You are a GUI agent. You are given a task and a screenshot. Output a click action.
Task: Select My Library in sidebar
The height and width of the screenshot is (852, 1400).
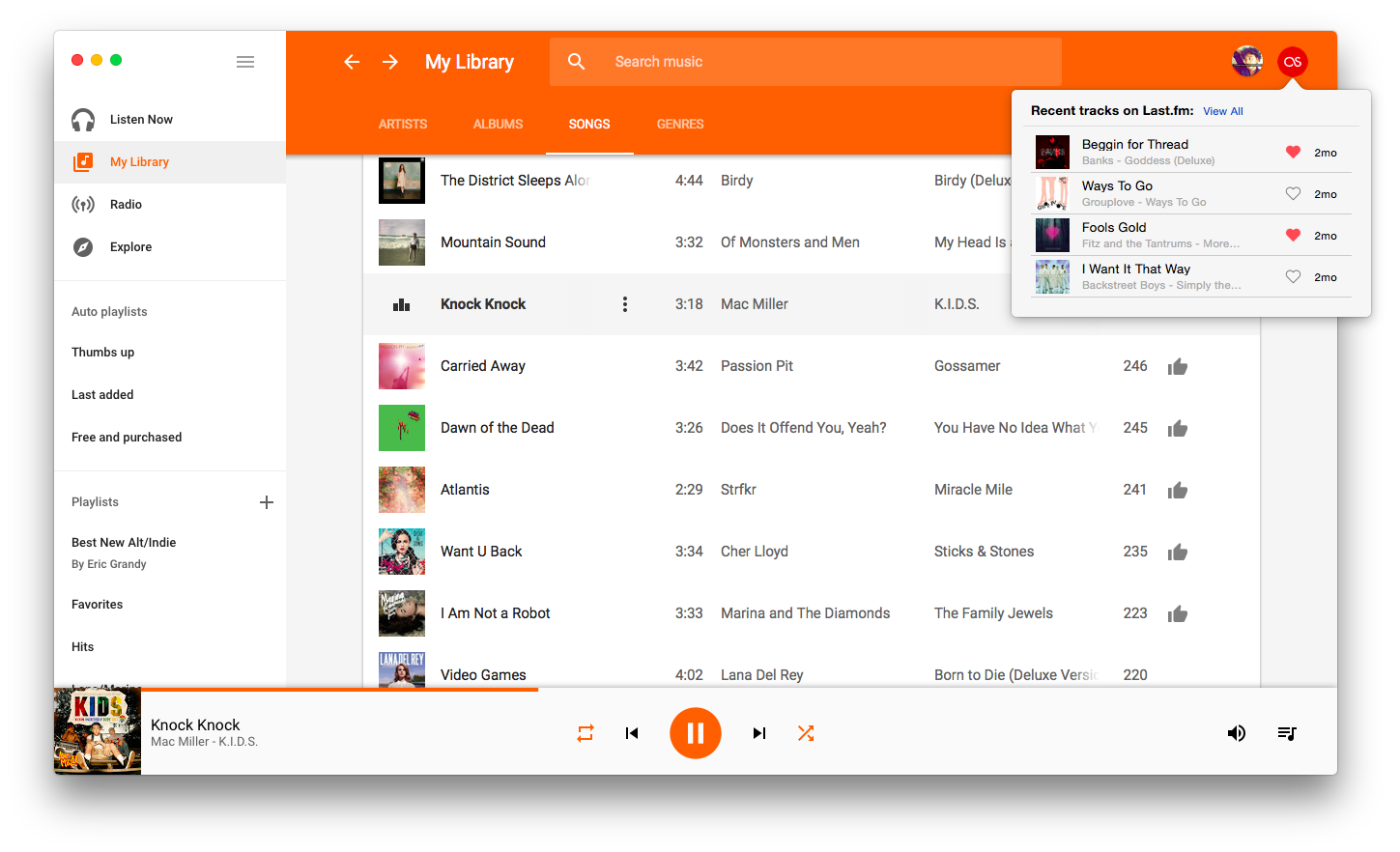[170, 162]
